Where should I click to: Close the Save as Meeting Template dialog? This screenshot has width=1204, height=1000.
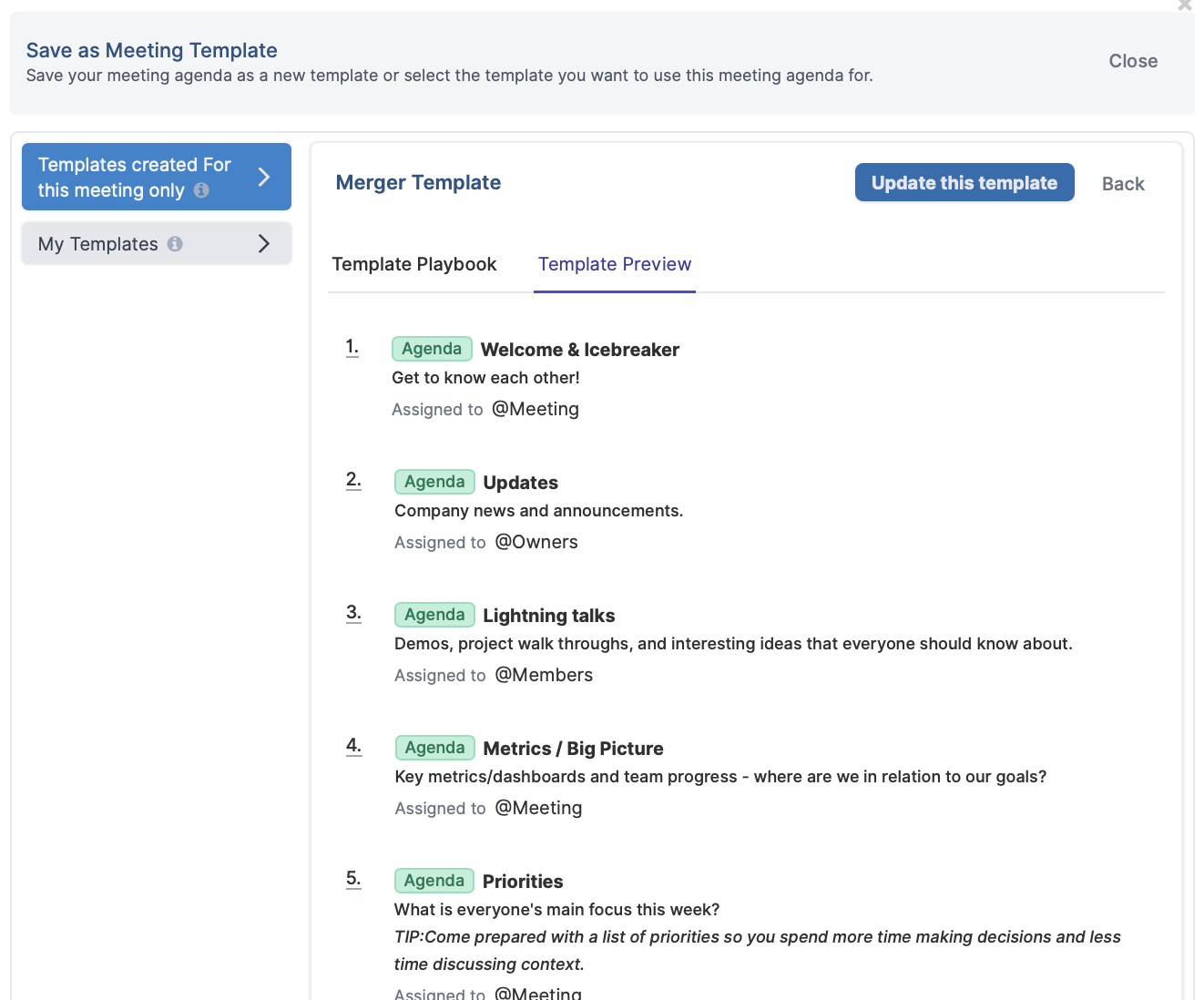[1133, 61]
